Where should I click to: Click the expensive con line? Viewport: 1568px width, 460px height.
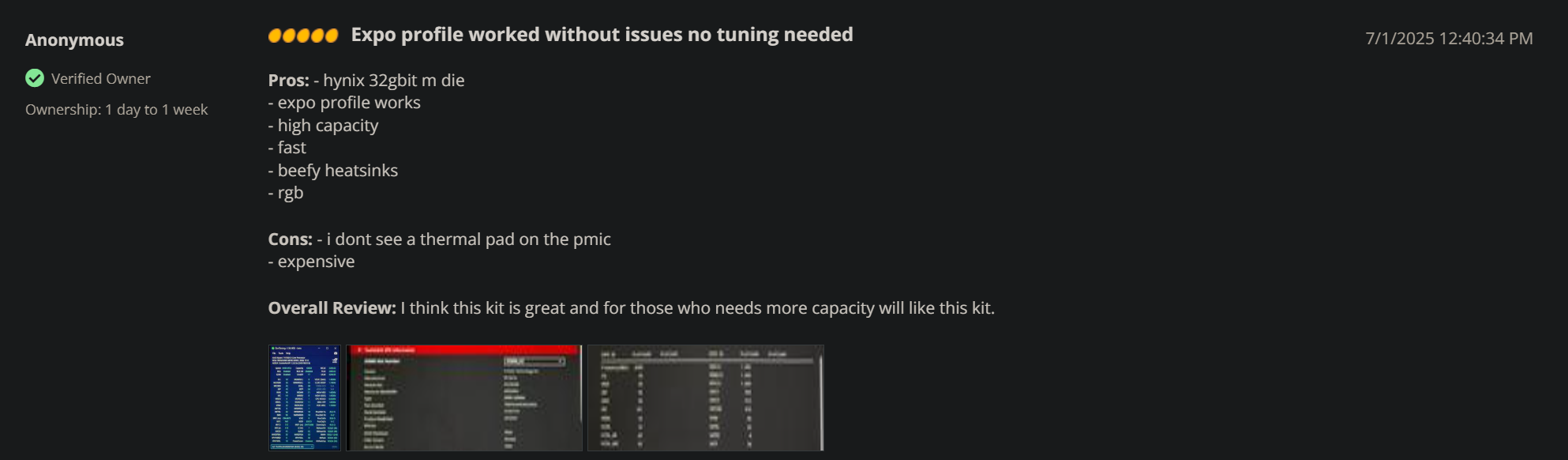pos(311,262)
